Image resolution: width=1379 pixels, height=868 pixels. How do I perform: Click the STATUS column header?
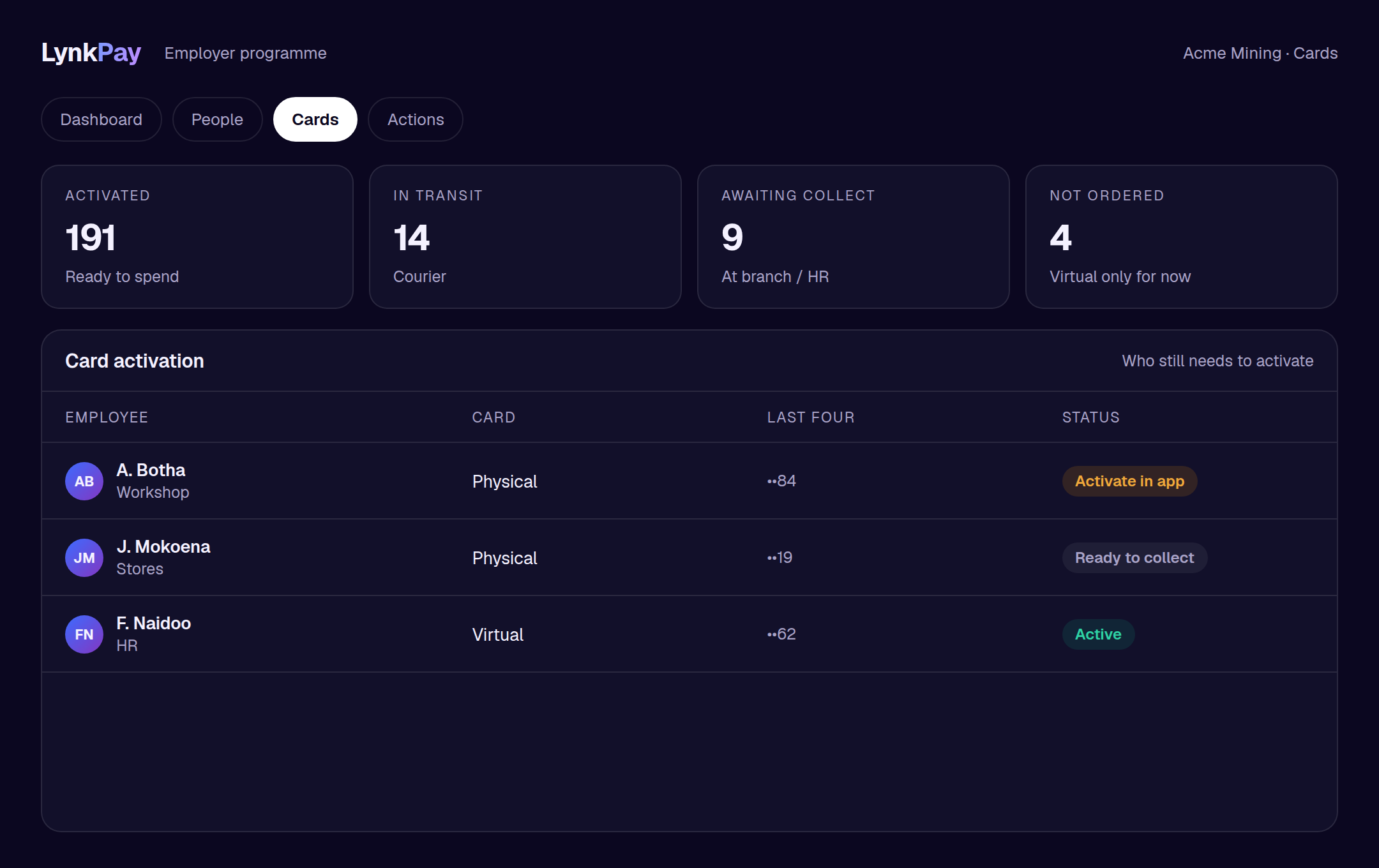[x=1091, y=417]
